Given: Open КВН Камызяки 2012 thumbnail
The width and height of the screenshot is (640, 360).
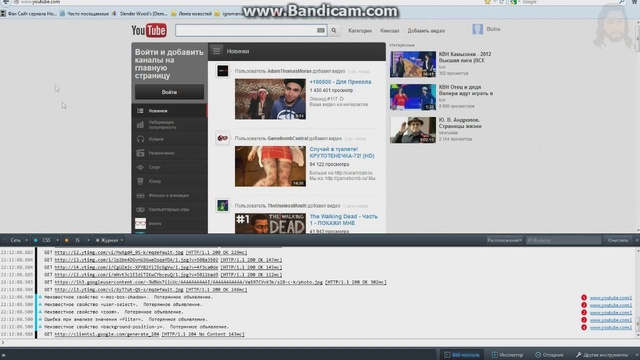Looking at the screenshot, I should coord(413,64).
